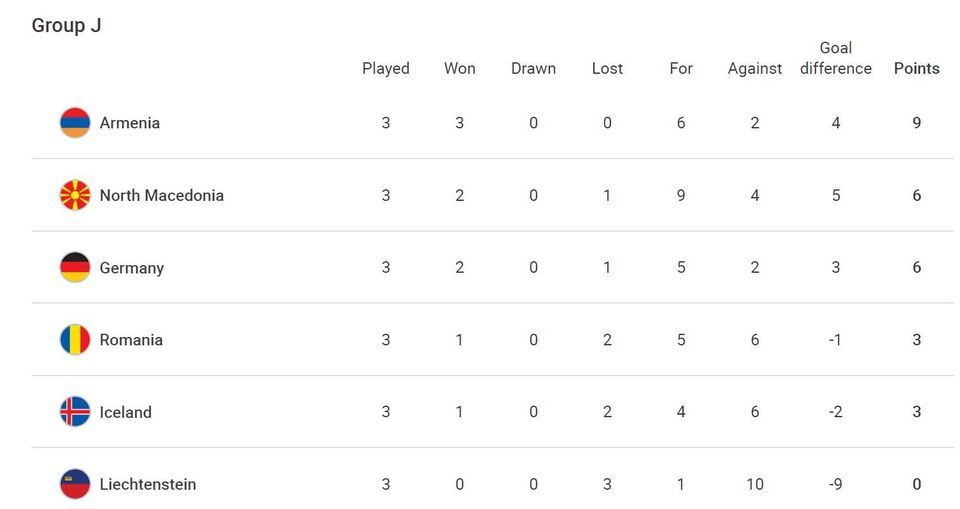Viewport: 960px width, 509px height.
Task: Open the Liechtenstein team name
Action: tap(148, 484)
